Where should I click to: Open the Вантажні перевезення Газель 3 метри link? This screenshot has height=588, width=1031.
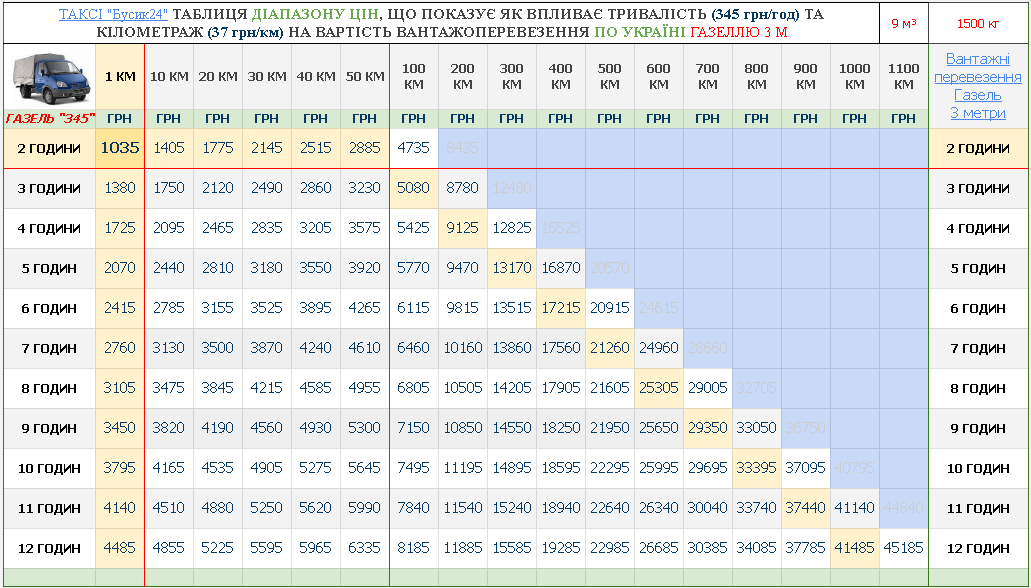pyautogui.click(x=977, y=86)
